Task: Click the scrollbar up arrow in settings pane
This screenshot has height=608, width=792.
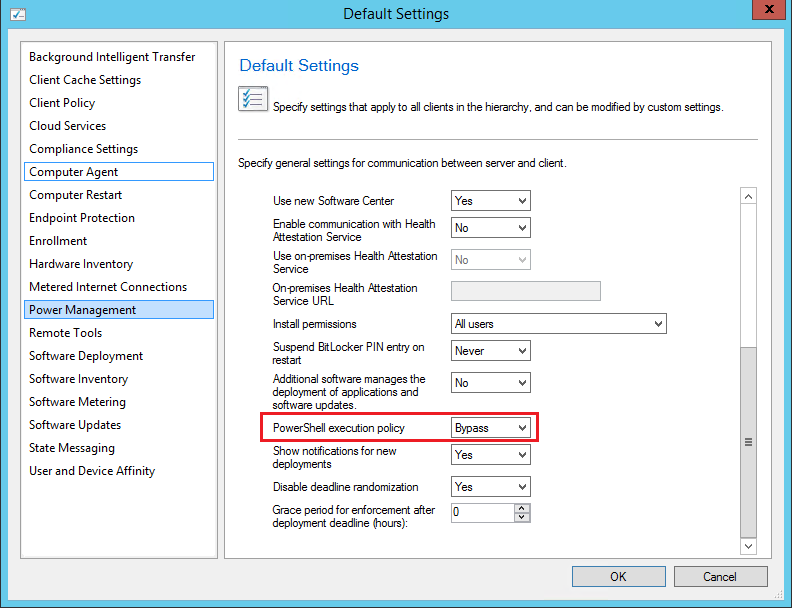Action: click(748, 196)
